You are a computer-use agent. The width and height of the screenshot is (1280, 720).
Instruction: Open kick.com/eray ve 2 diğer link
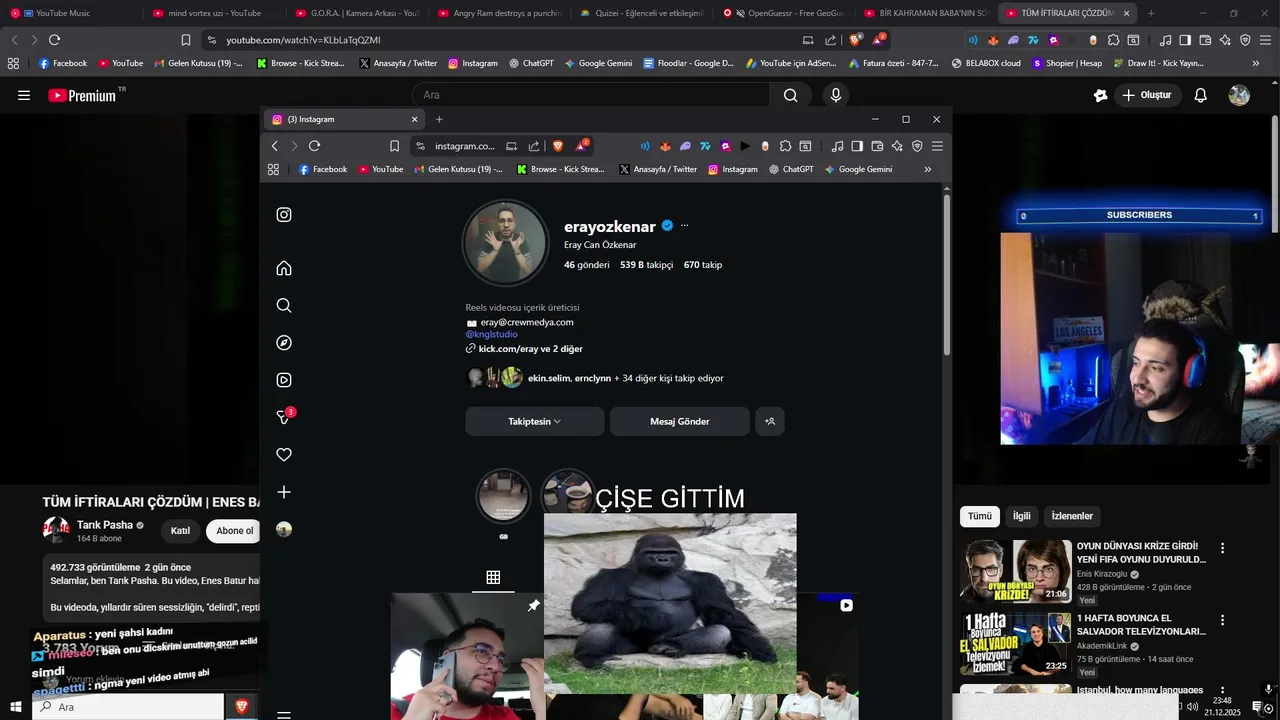[530, 349]
